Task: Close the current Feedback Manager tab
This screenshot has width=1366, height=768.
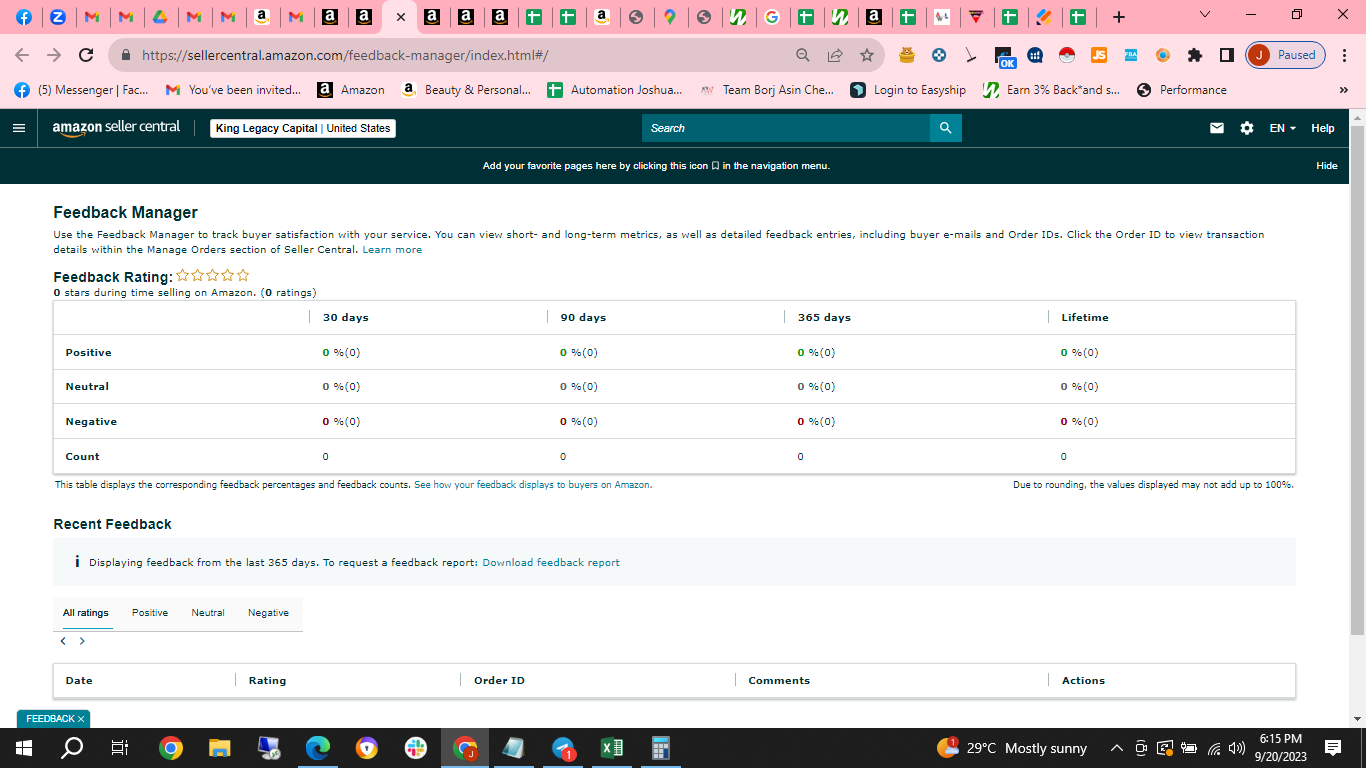Action: [x=400, y=17]
